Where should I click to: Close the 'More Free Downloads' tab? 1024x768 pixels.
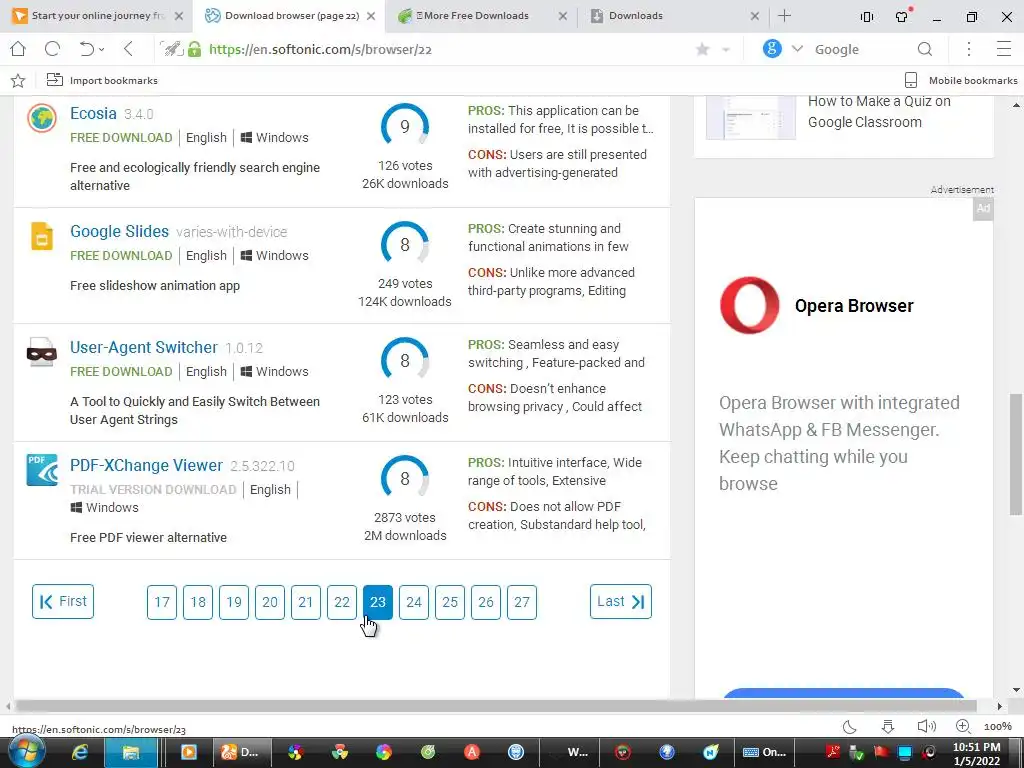(563, 16)
